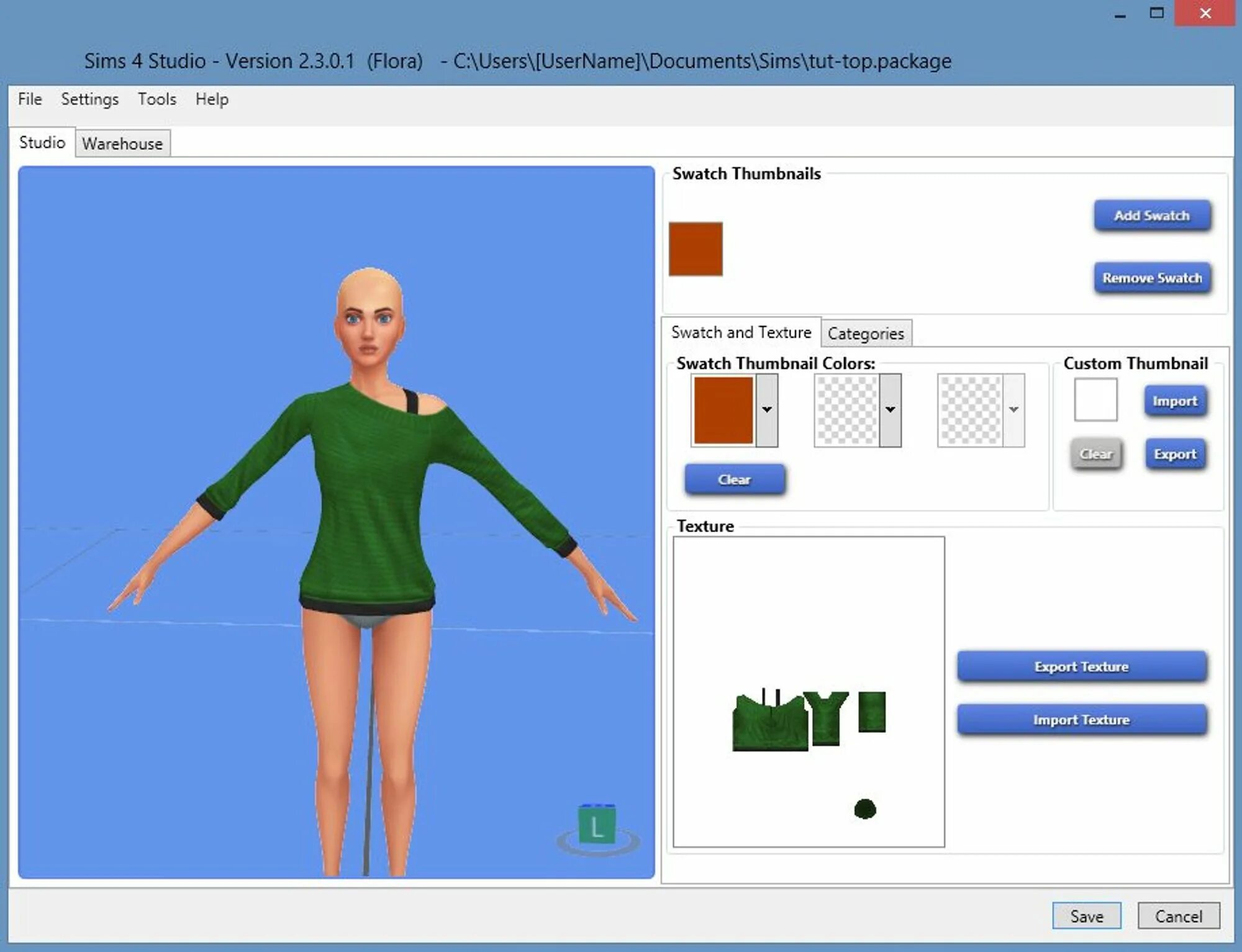Screen dimensions: 1242x952
Task: Open the Settings menu
Action: coord(90,99)
